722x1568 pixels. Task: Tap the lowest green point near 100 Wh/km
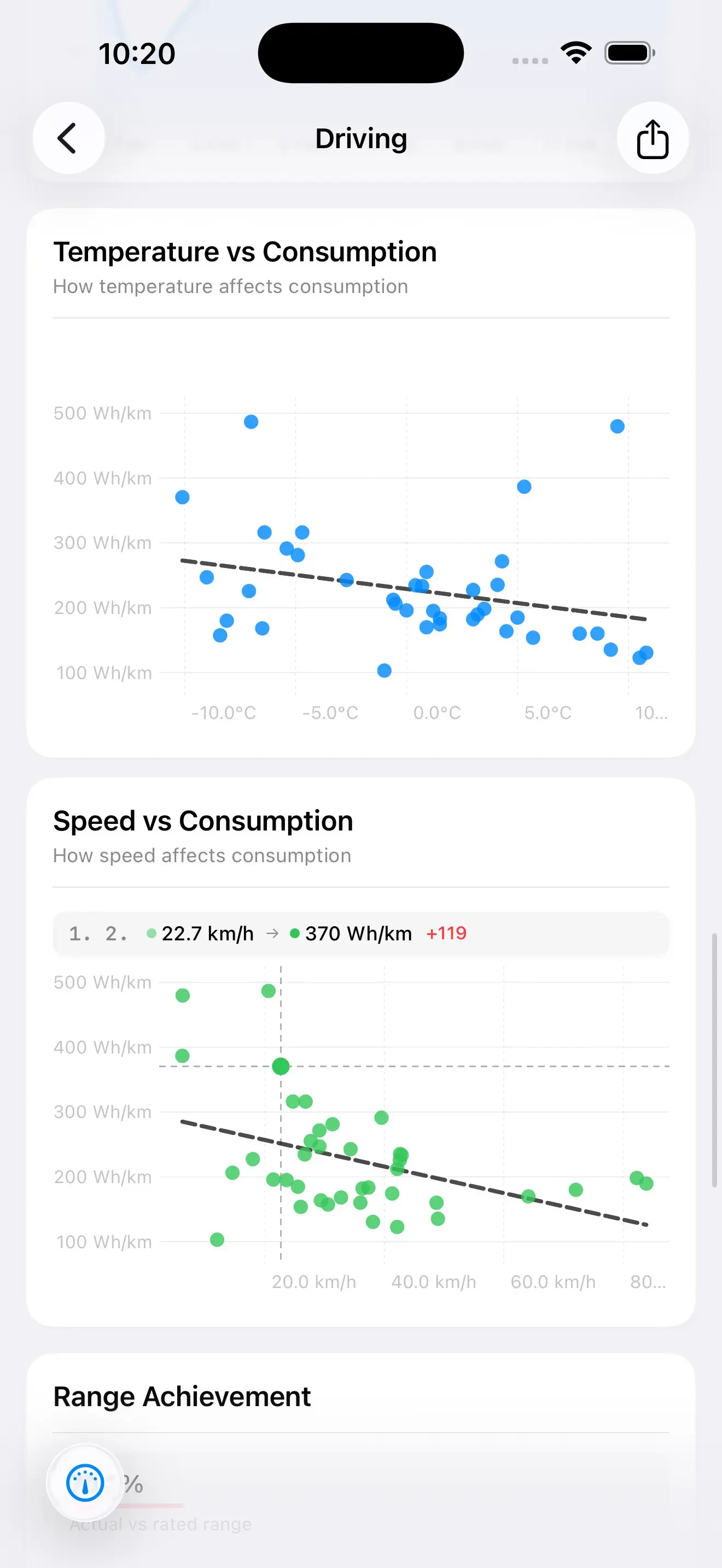pos(217,1239)
